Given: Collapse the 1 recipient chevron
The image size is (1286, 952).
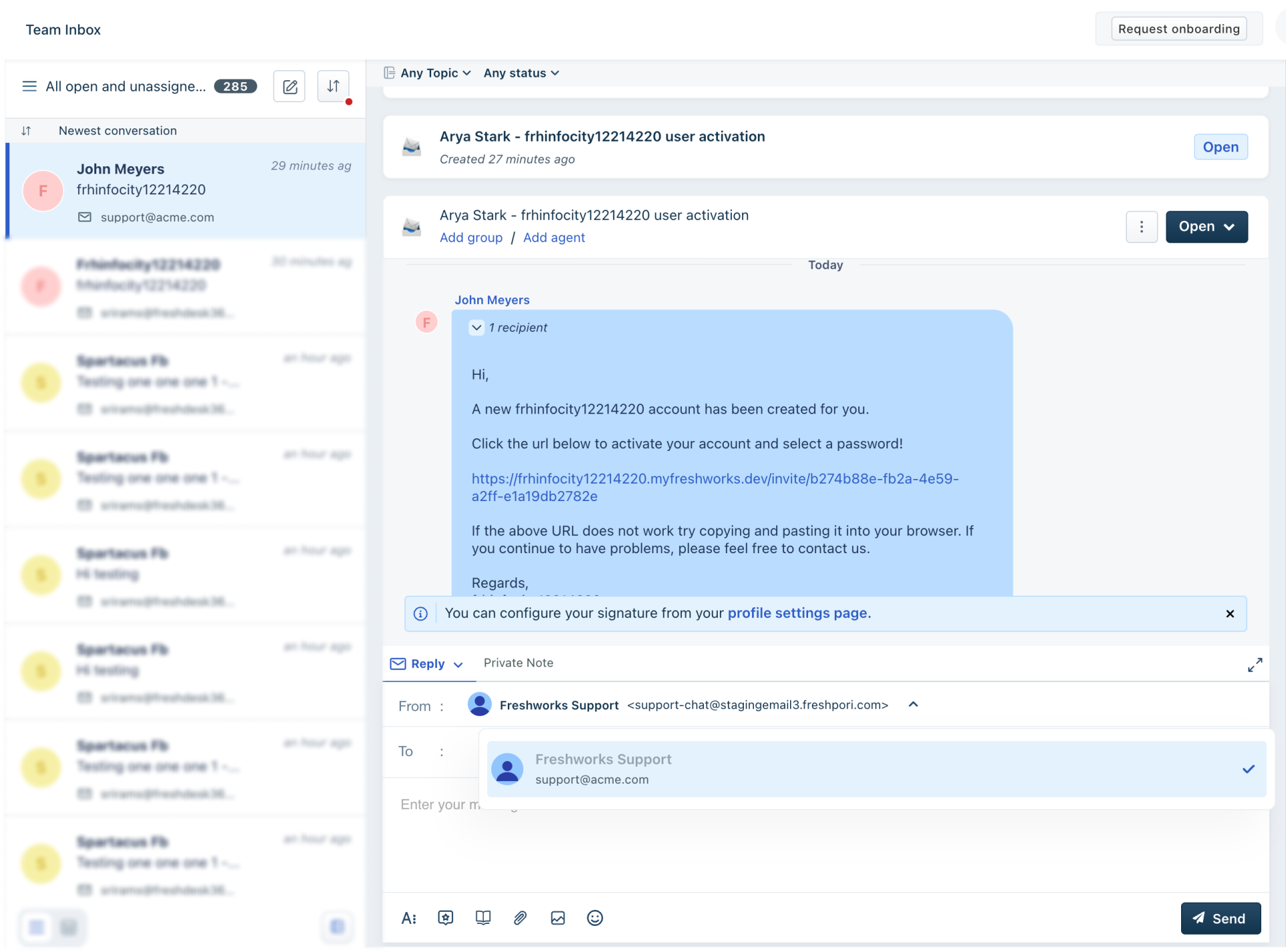Looking at the screenshot, I should point(477,327).
